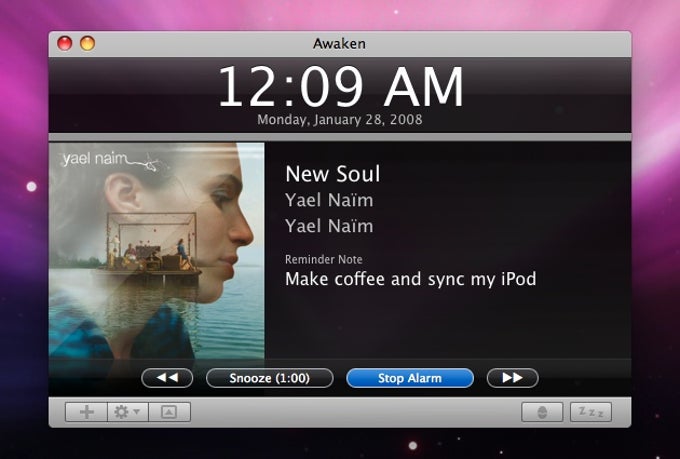Add a new alarm with plus icon
Screen dimensions: 680x459
point(86,412)
